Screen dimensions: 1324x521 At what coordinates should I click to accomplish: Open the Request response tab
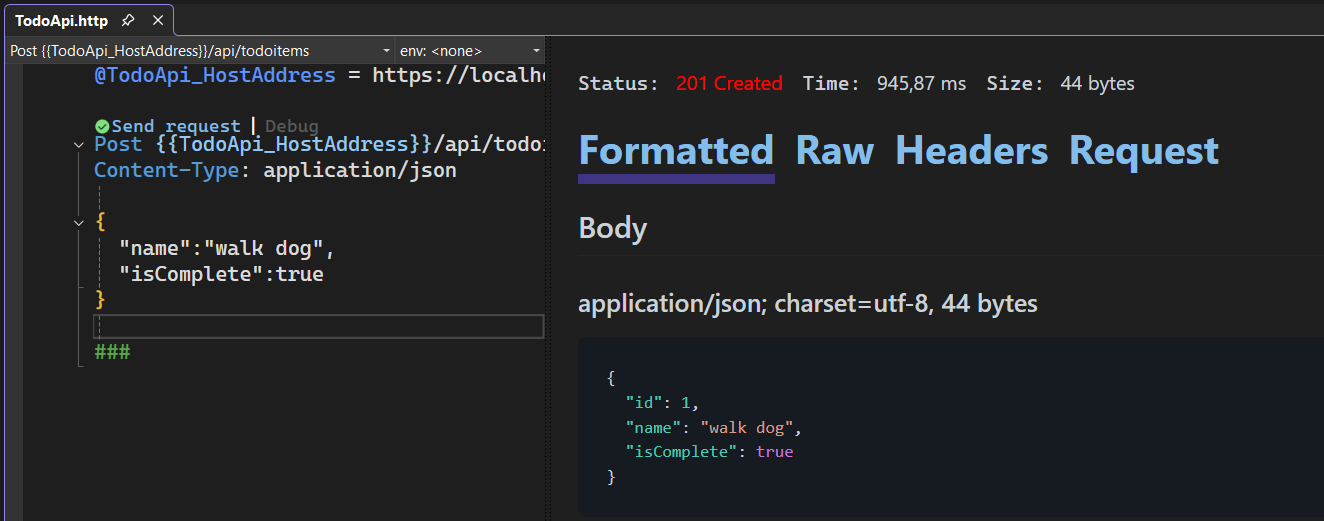point(1143,151)
